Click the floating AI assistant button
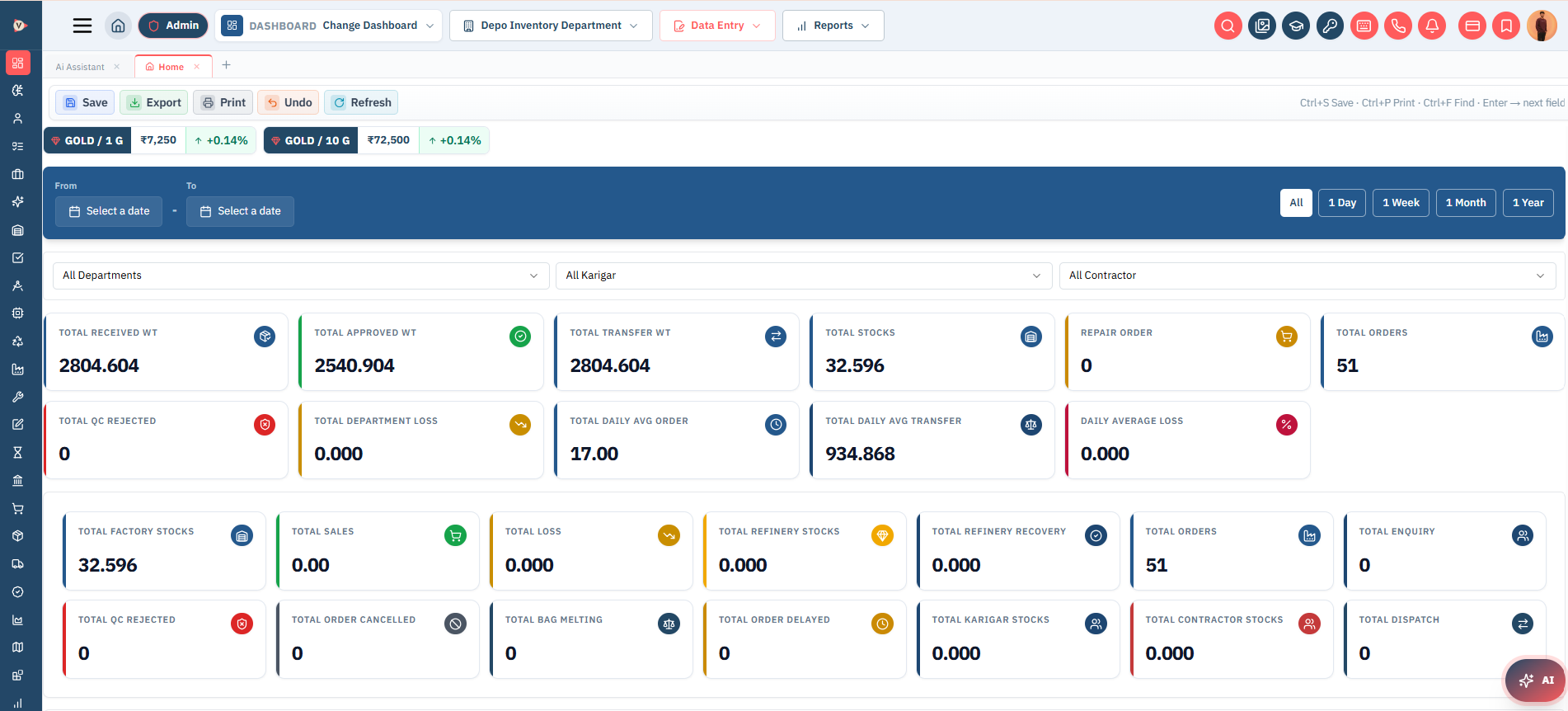 (x=1536, y=680)
